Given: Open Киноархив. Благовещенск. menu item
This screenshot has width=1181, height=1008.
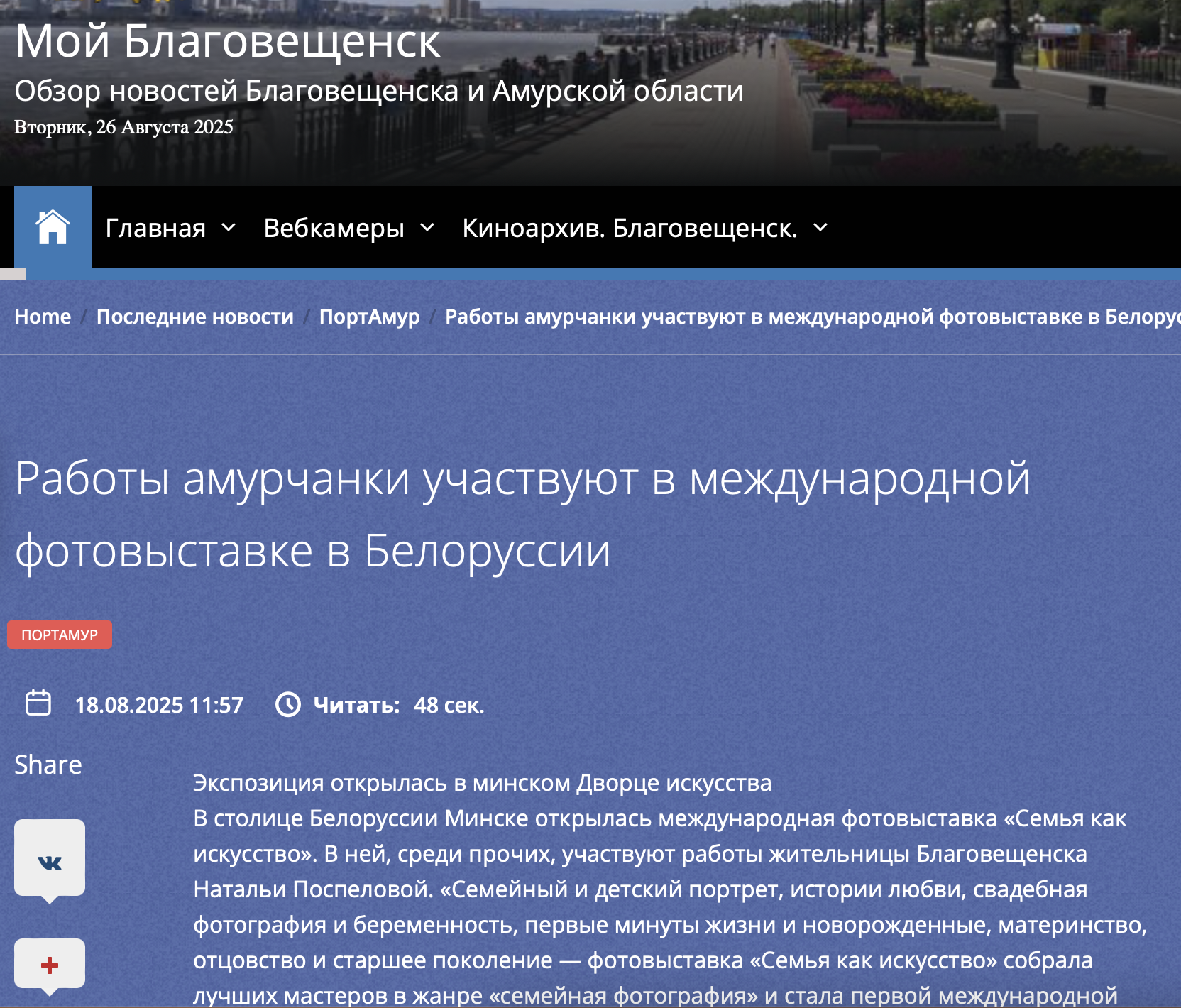Looking at the screenshot, I should click(x=630, y=228).
